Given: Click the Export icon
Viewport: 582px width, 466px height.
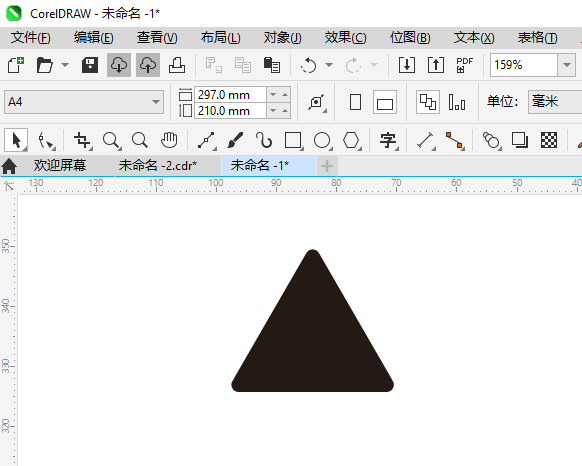Looking at the screenshot, I should point(436,65).
